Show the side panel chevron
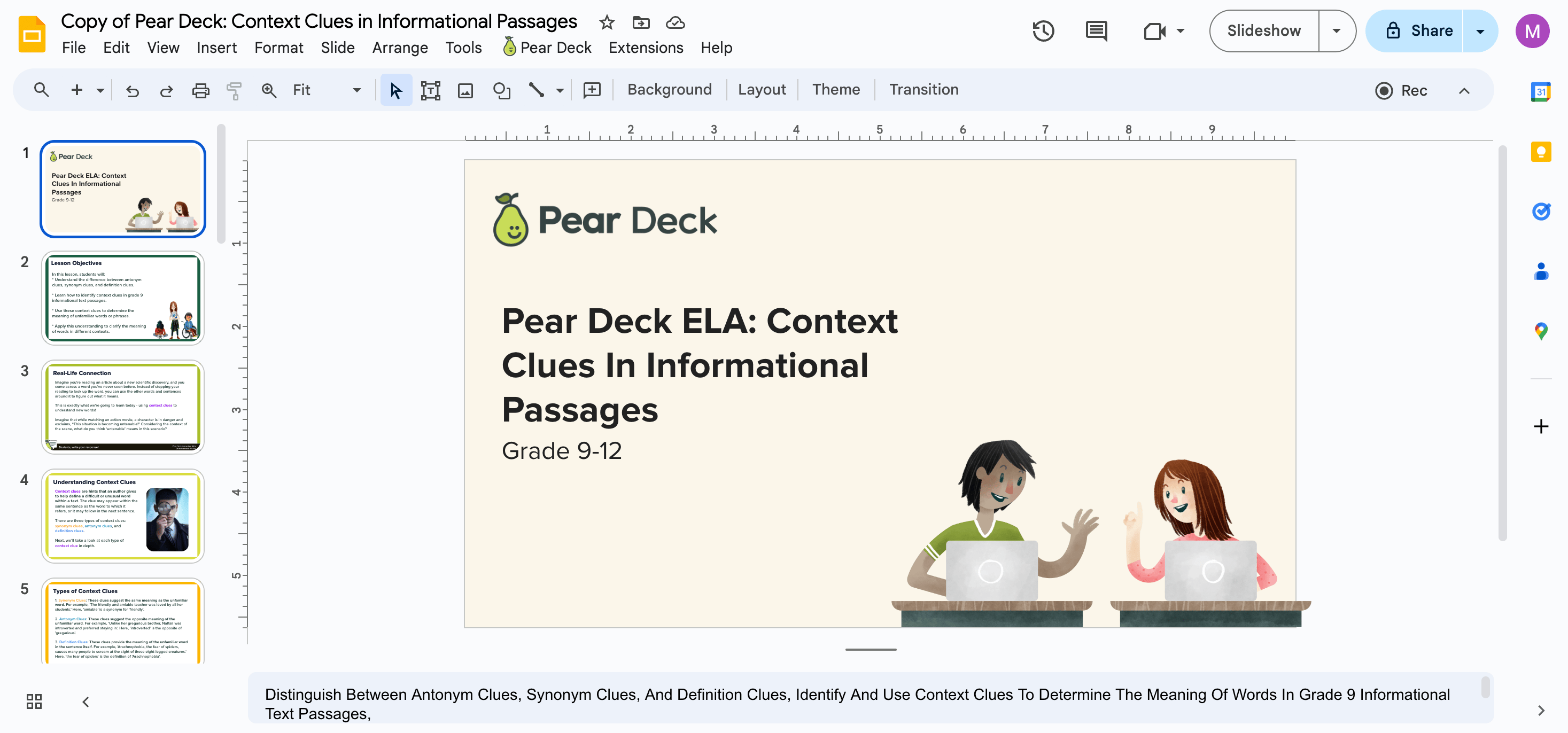Screen dimensions: 1568x733 (1541, 710)
